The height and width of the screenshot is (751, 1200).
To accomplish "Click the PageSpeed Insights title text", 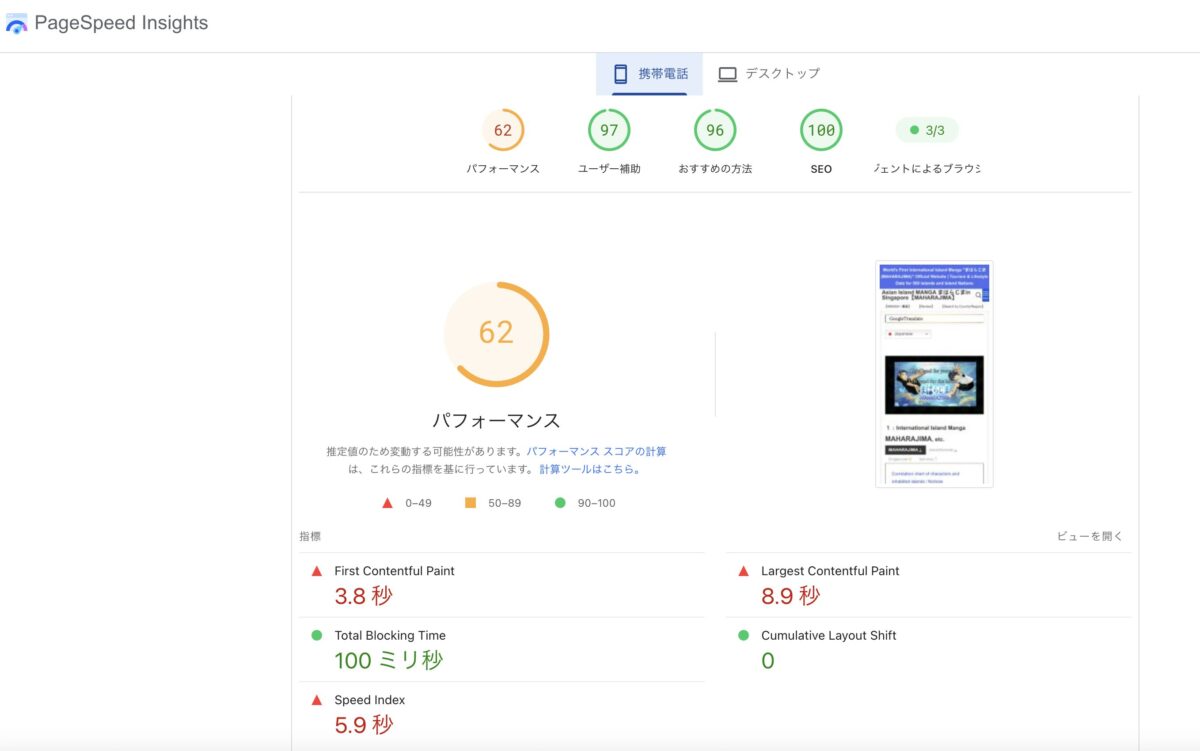I will [121, 23].
